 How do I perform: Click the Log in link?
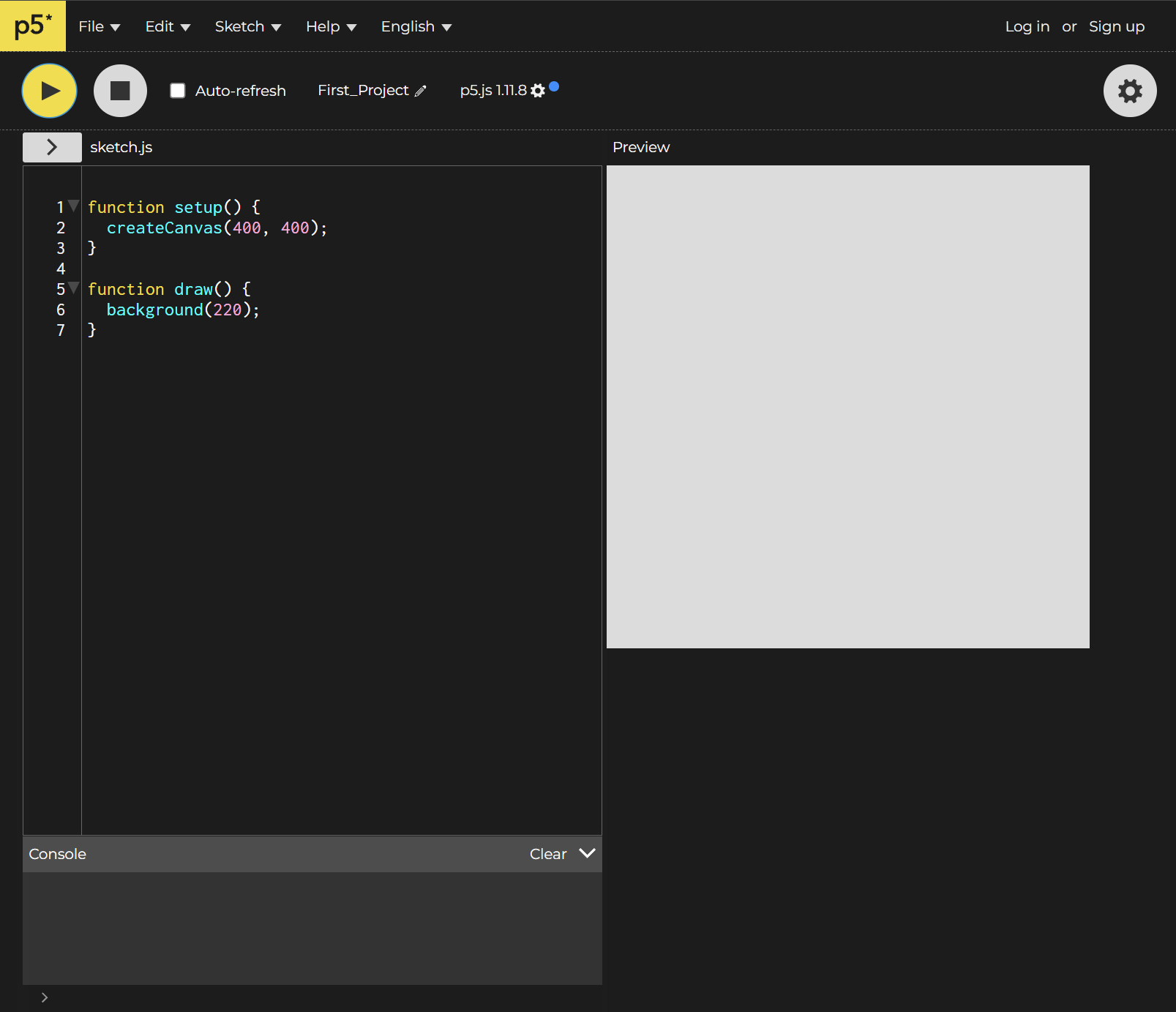tap(1027, 26)
